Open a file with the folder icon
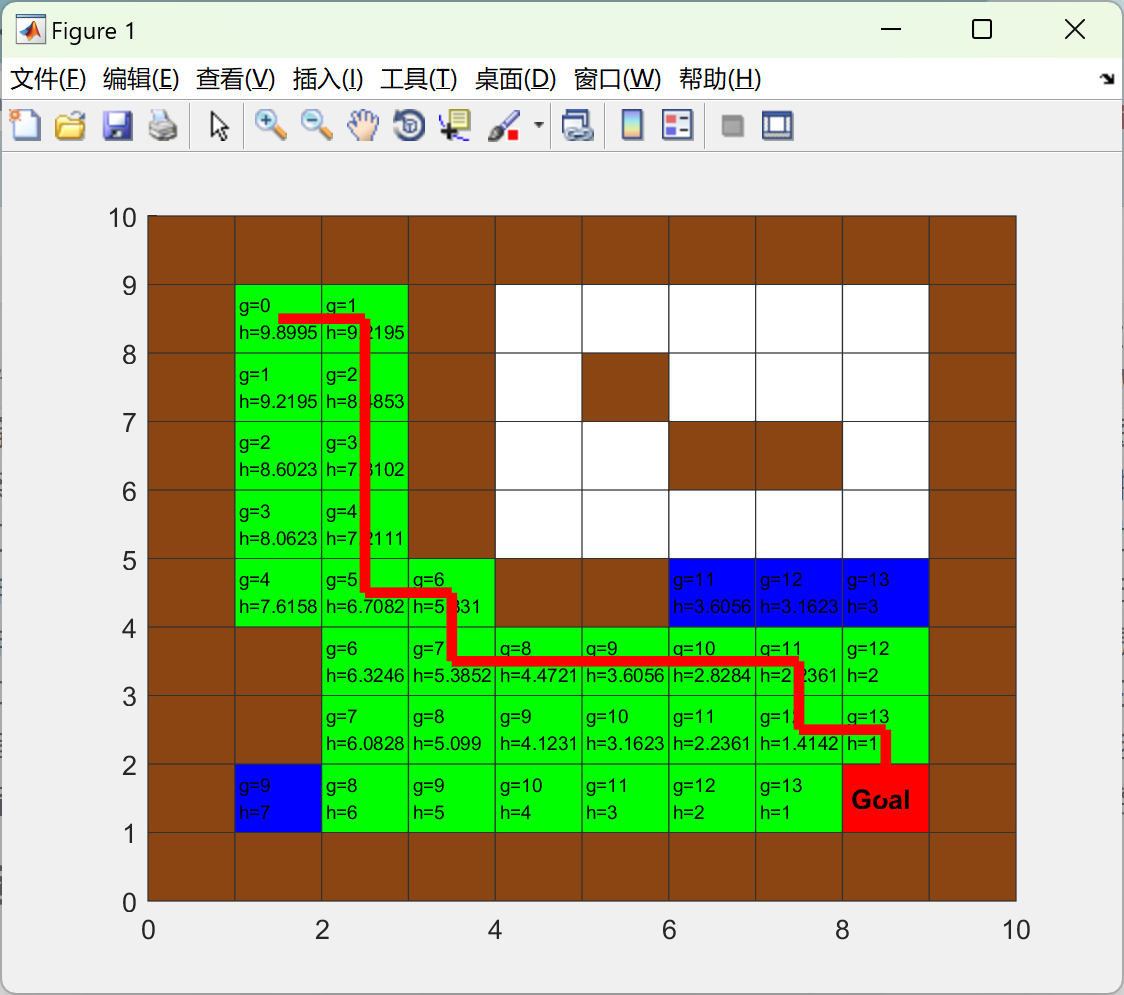Viewport: 1124px width, 995px height. point(70,125)
